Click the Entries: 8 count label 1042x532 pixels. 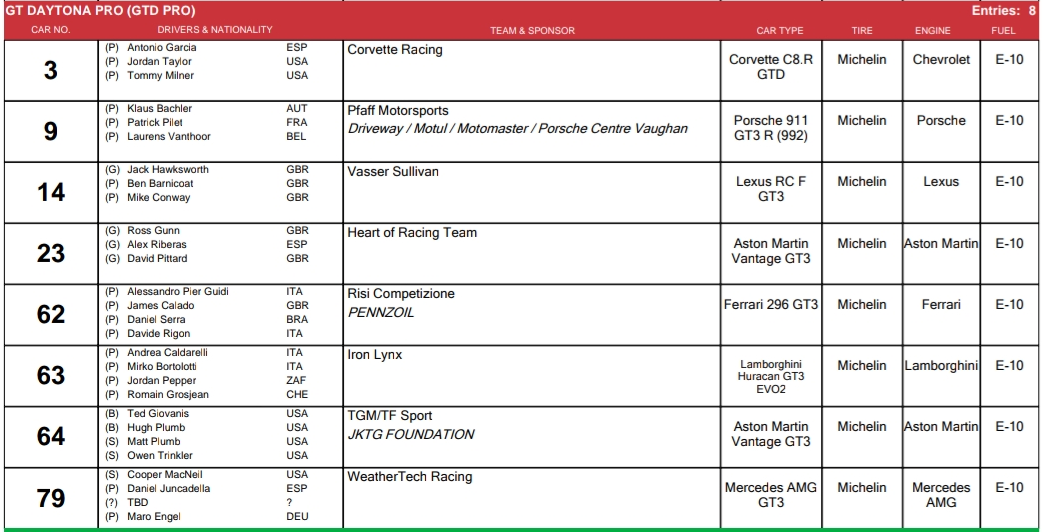tap(1003, 11)
